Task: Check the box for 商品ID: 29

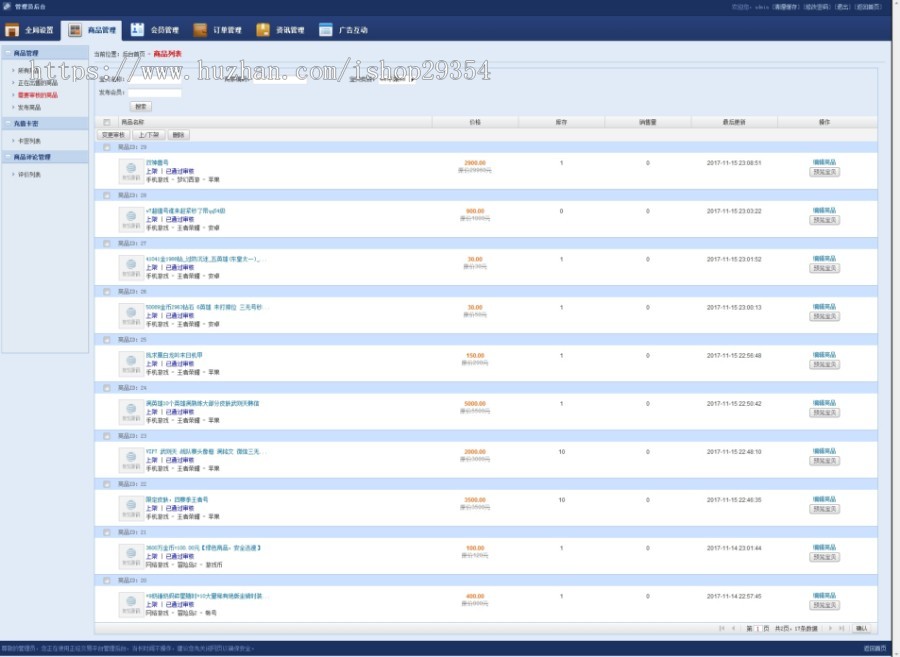Action: [107, 147]
